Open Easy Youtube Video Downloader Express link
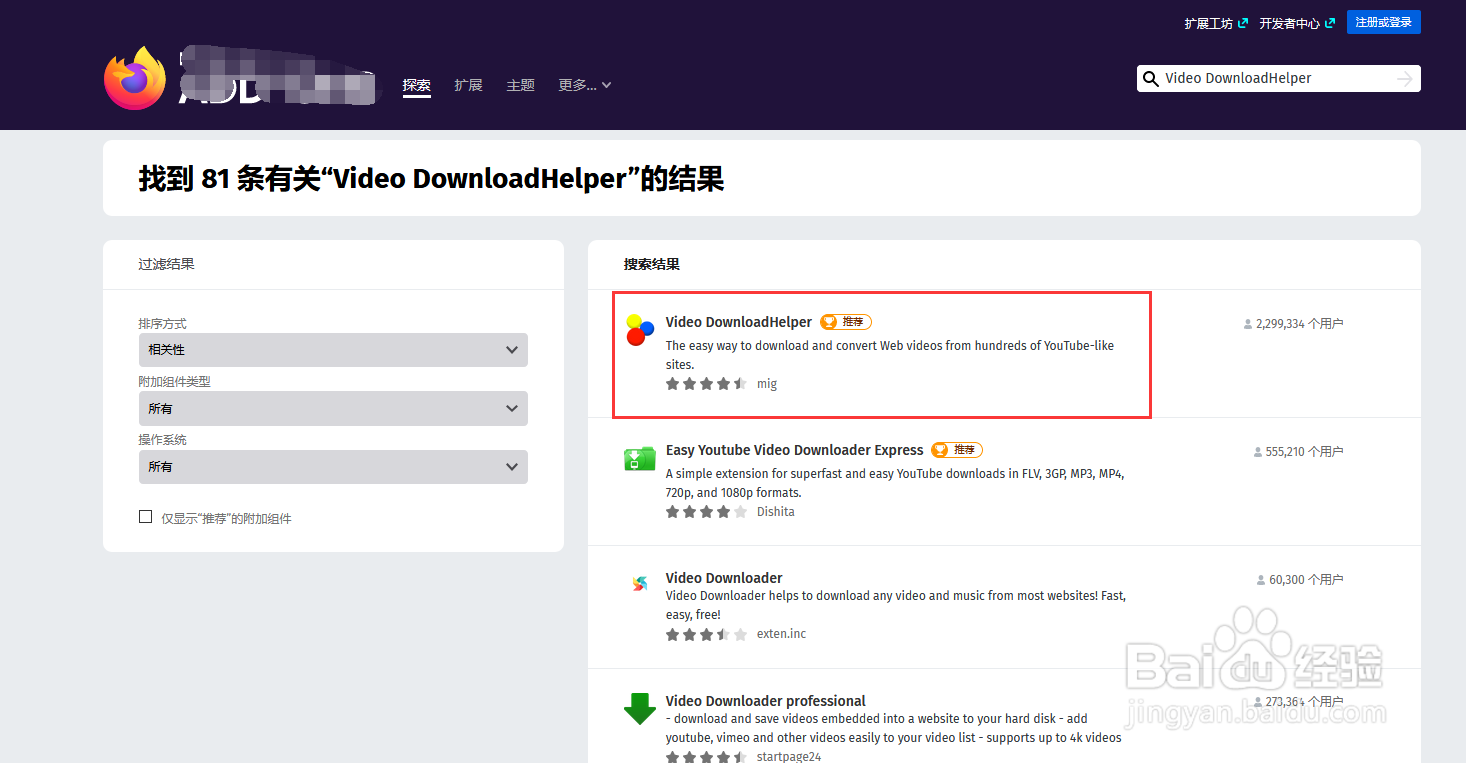Screen dimensions: 1466x763 pyautogui.click(x=795, y=450)
